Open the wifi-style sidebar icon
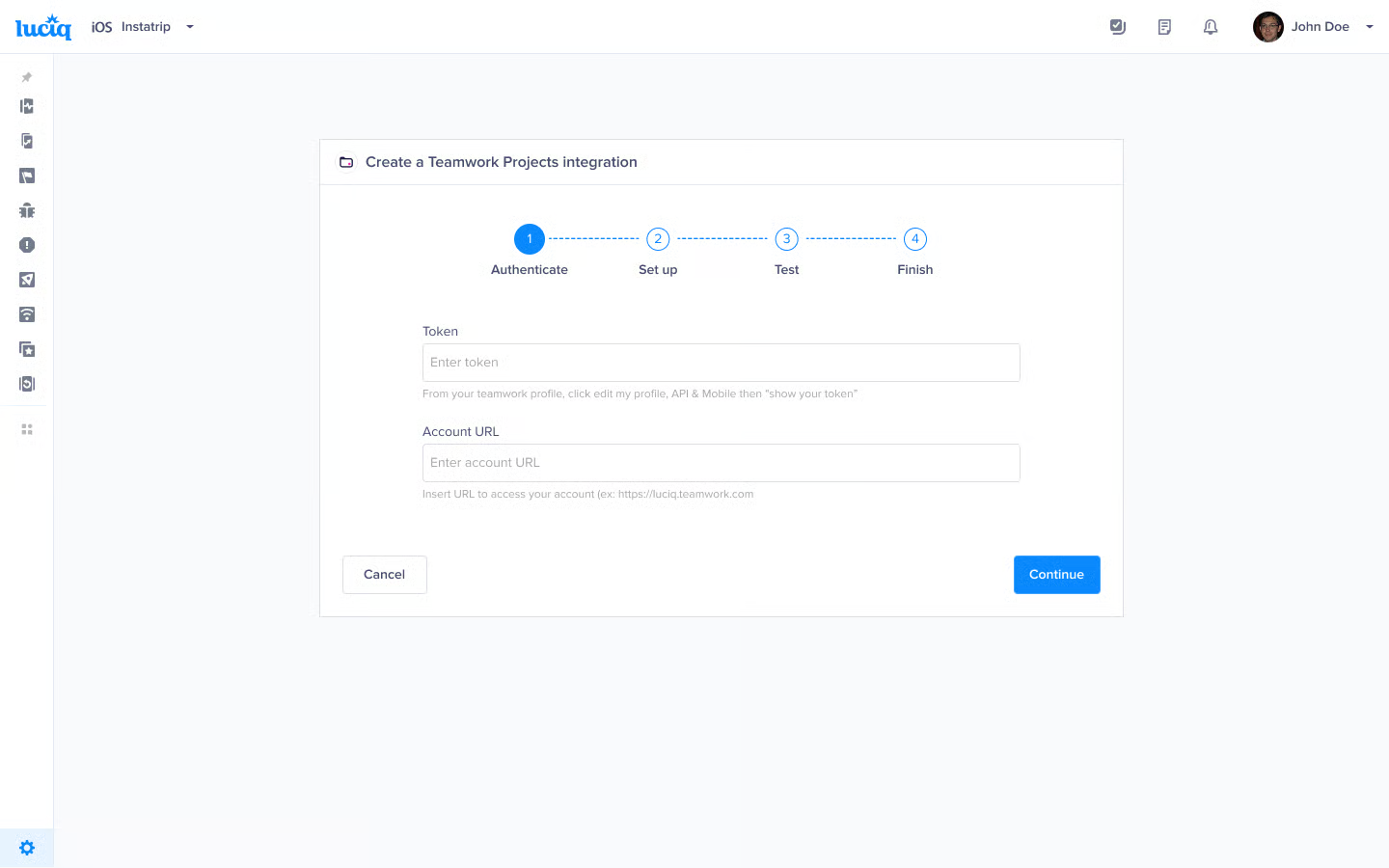The height and width of the screenshot is (868, 1389). coord(27,314)
